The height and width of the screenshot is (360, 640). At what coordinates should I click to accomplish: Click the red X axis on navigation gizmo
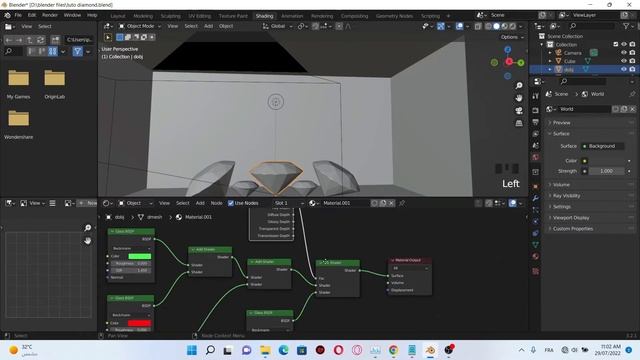509,62
